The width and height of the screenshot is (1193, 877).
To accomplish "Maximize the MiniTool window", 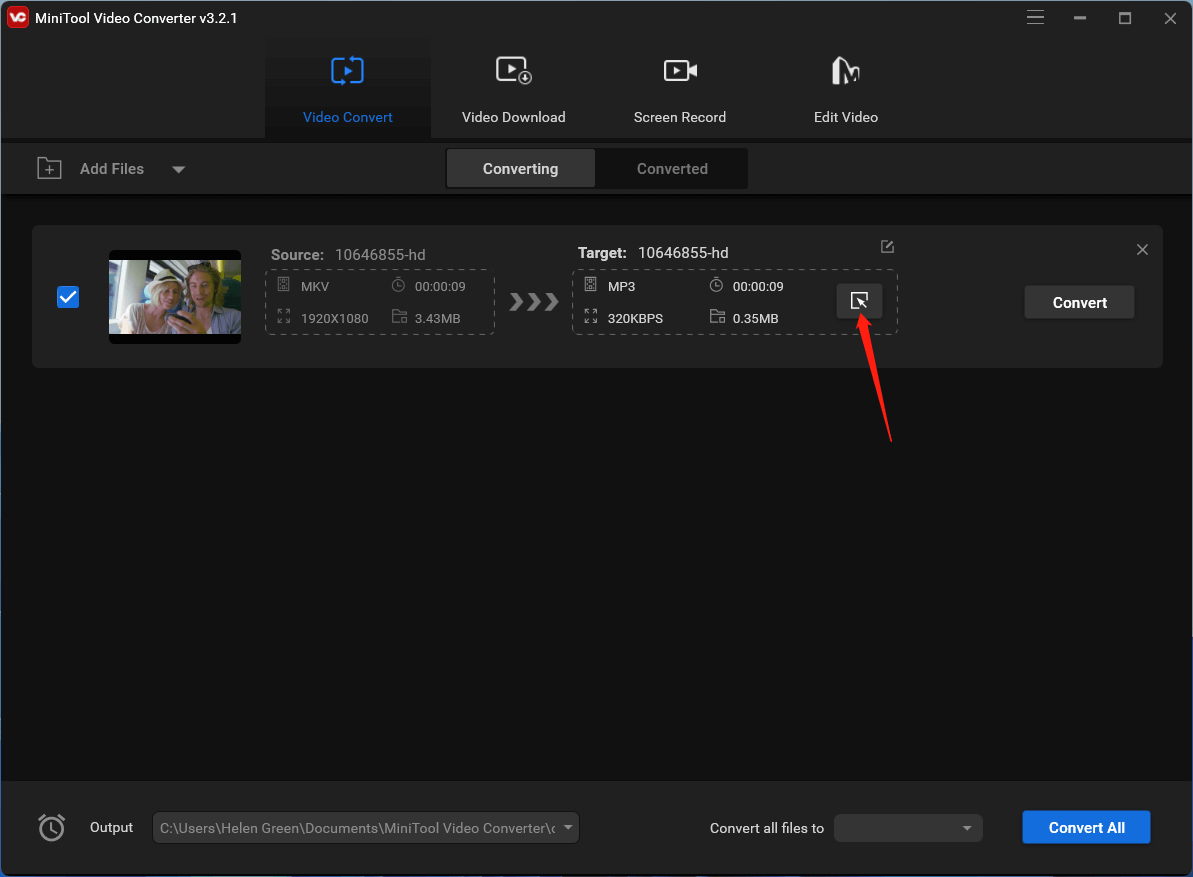I will (1125, 17).
